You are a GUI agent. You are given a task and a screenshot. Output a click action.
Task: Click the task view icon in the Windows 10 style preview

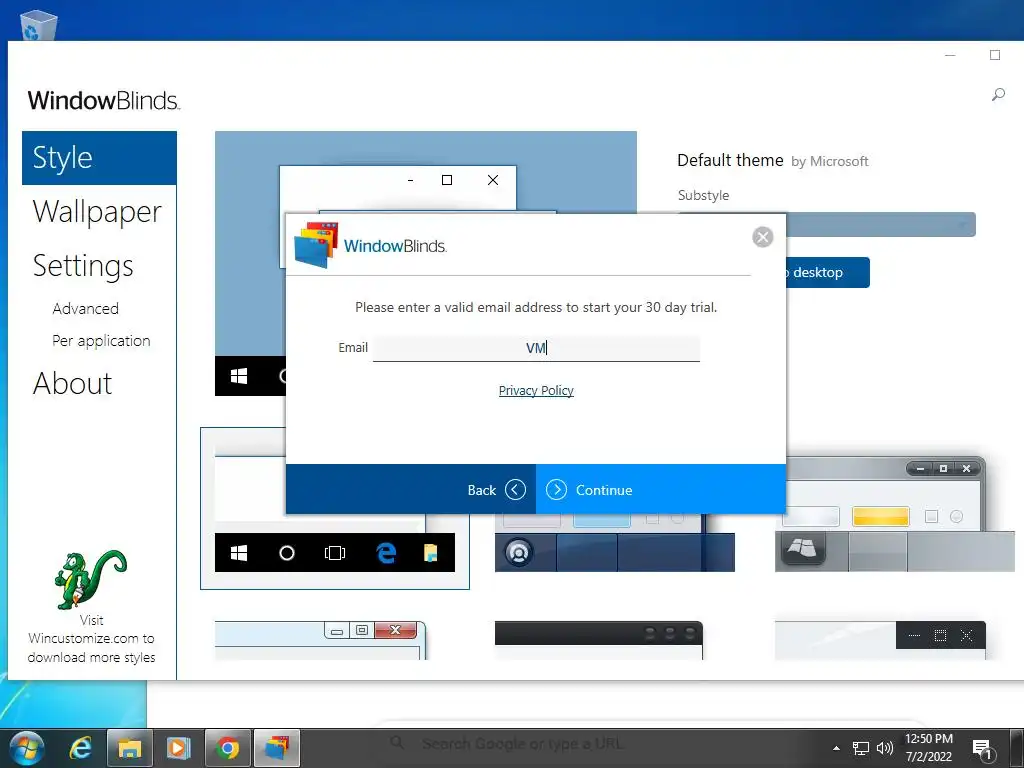tap(335, 554)
